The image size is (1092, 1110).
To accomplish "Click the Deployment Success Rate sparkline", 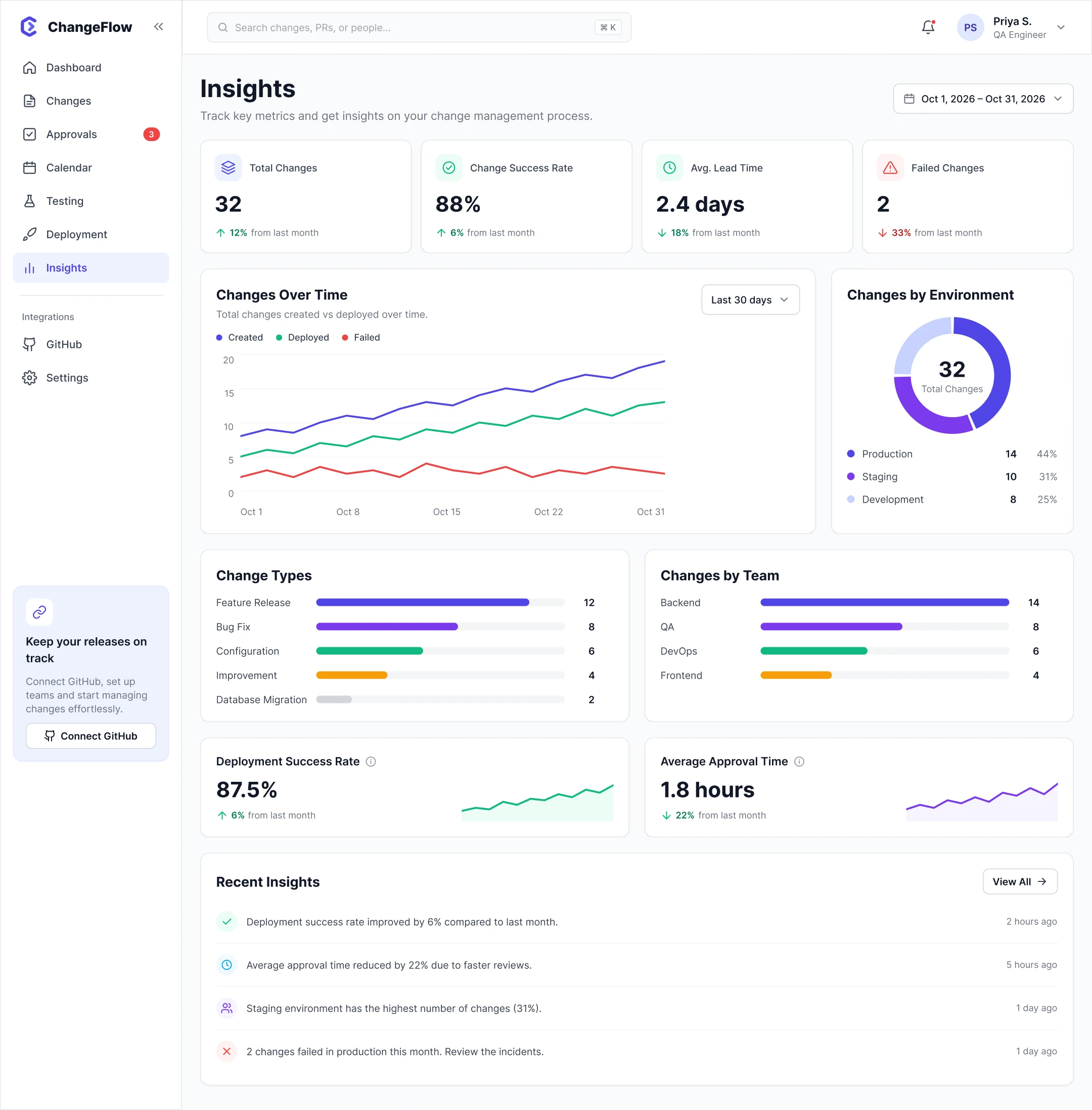I will (537, 803).
